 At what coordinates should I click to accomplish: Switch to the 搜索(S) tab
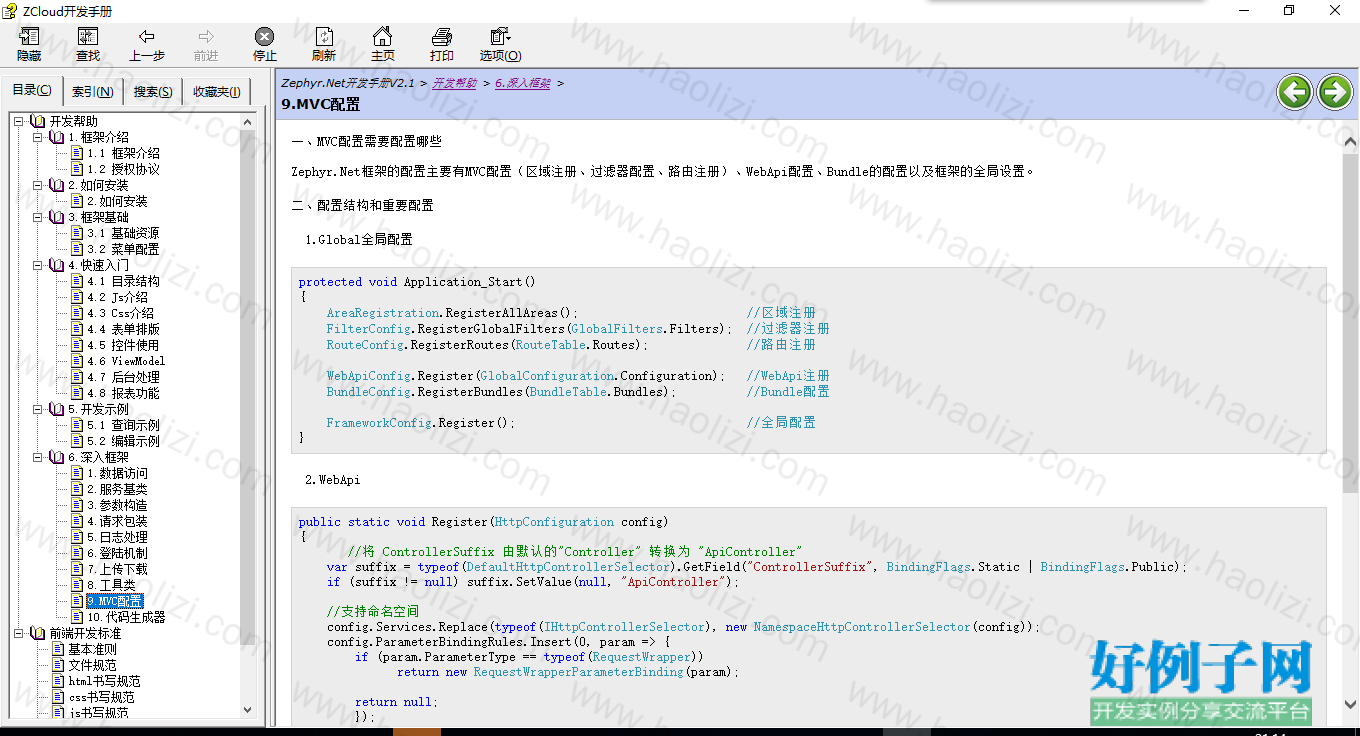153,91
